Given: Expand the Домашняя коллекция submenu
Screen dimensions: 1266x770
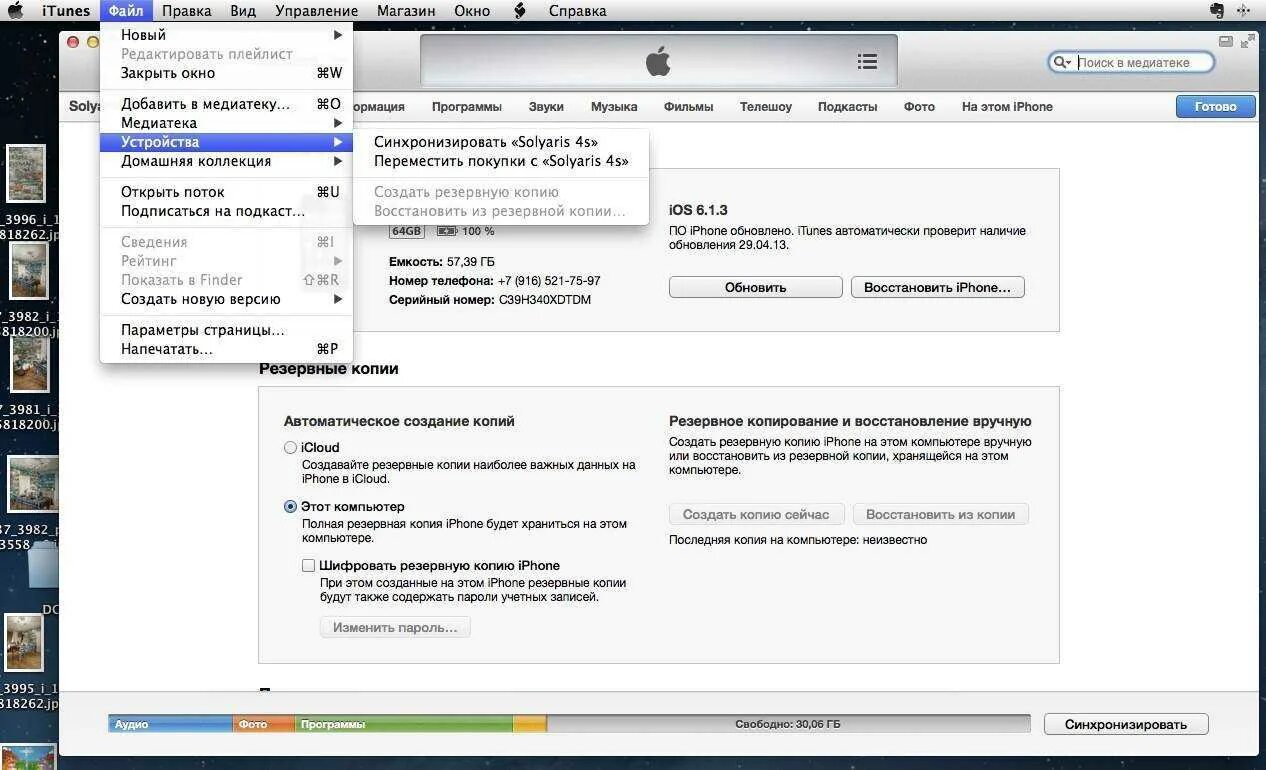Looking at the screenshot, I should tap(226, 161).
